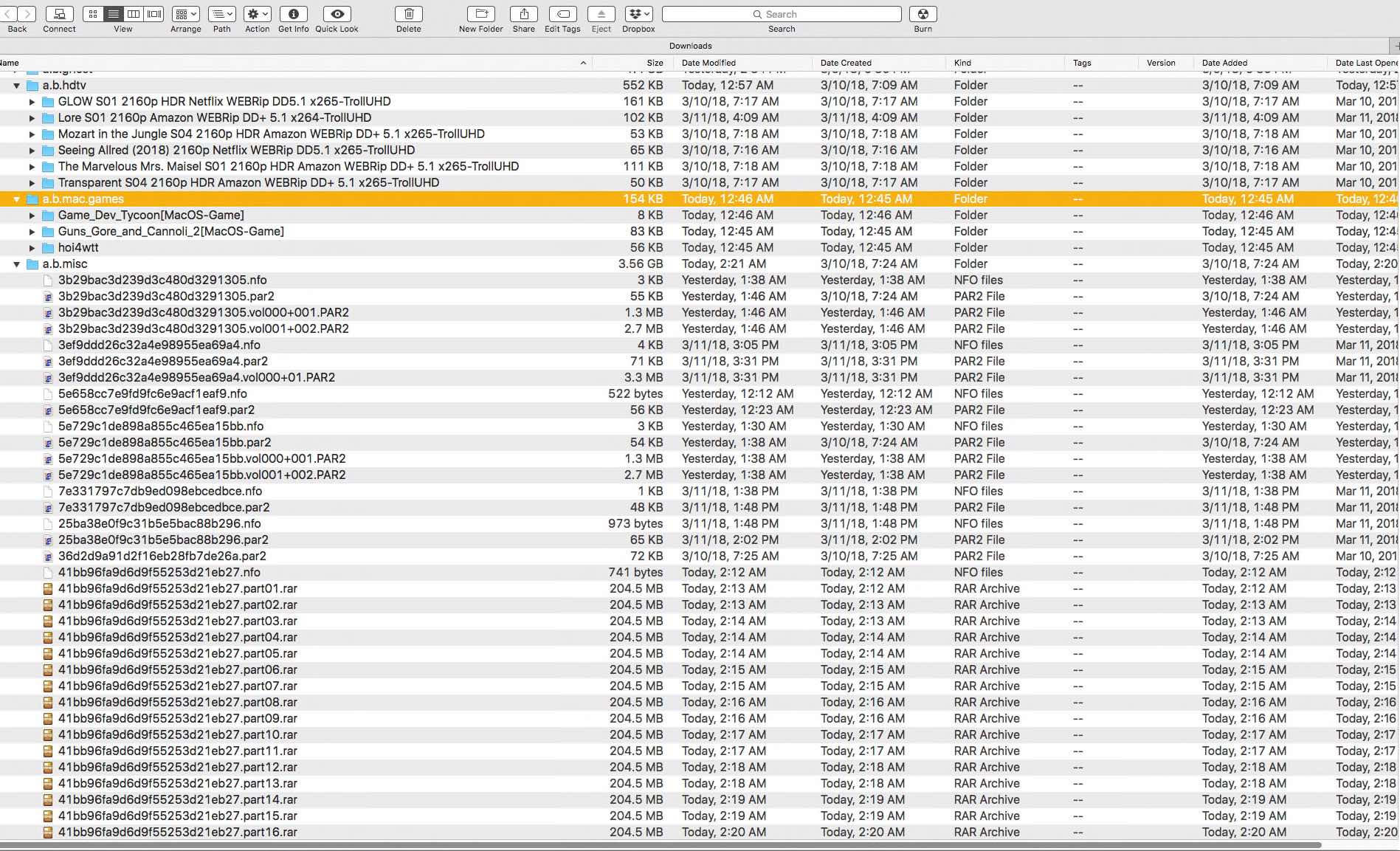Click into the Search field
The image size is (1400, 851).
pyautogui.click(x=782, y=14)
